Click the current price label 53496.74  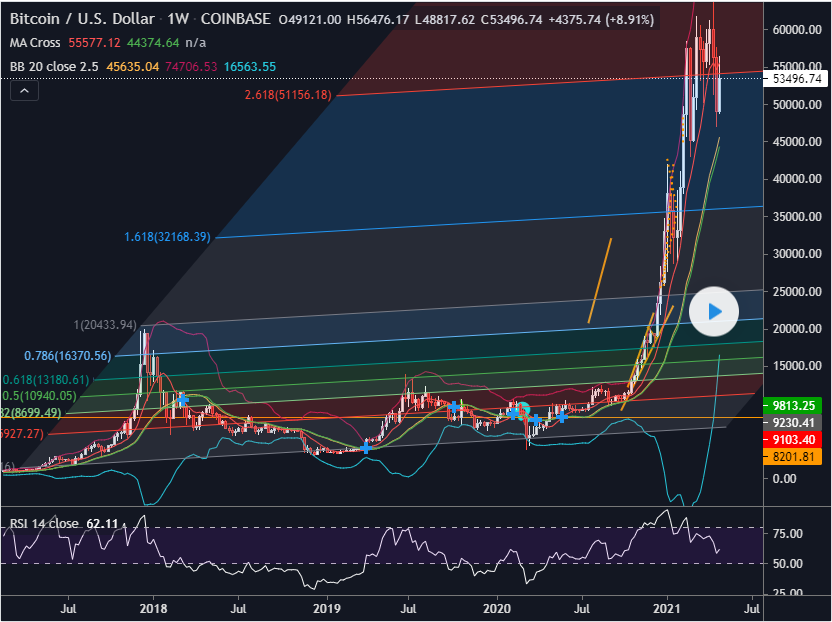[x=796, y=79]
